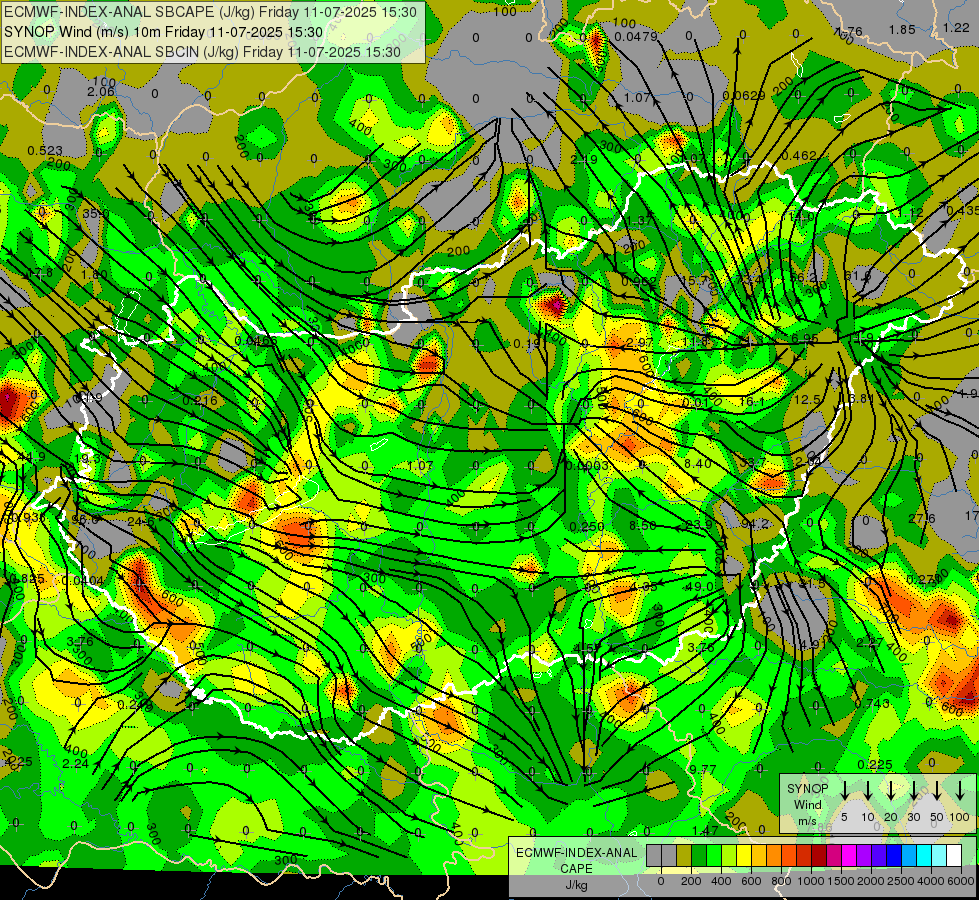Click the map value '0.462'

click(x=799, y=156)
